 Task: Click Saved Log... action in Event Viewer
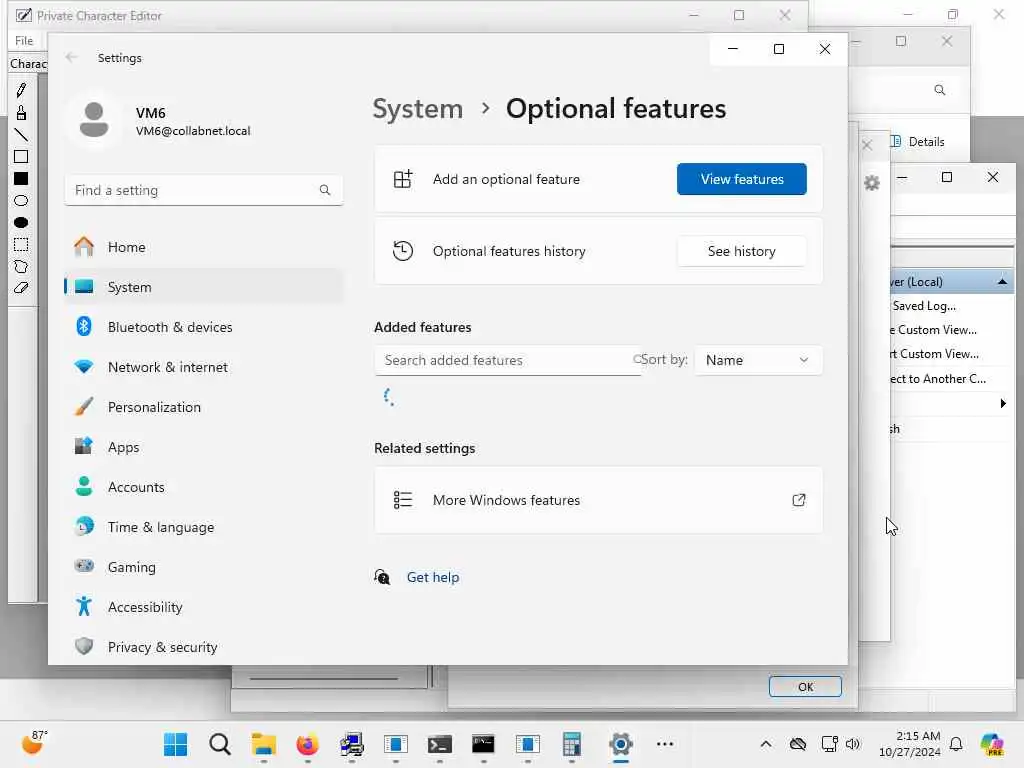[x=924, y=306]
